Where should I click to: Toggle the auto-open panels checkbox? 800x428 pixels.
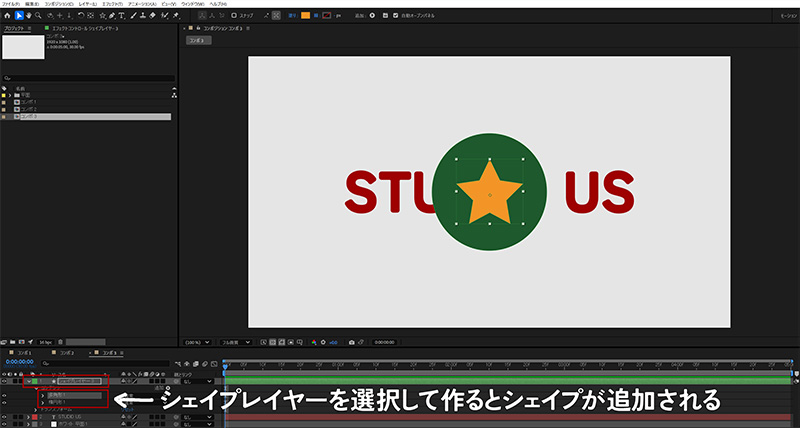396,16
